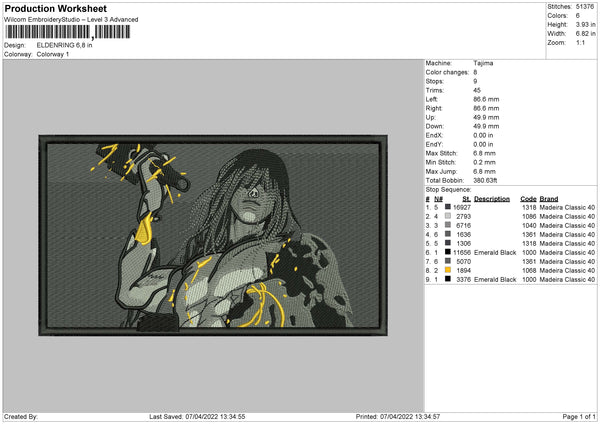This screenshot has height=424, width=600.
Task: Click the 'Description' column header
Action: [492, 198]
